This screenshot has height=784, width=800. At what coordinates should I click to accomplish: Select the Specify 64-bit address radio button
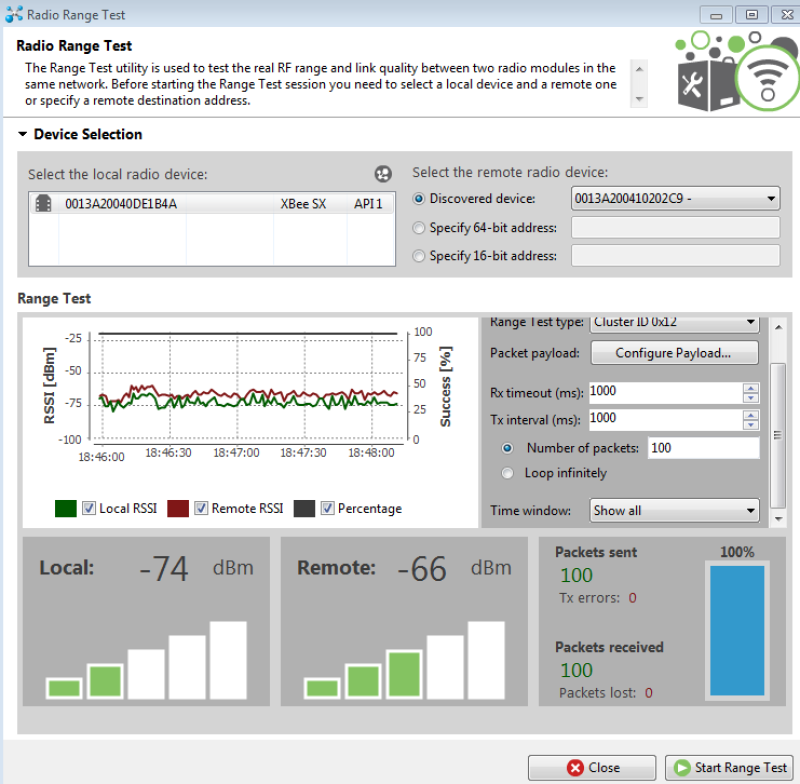[418, 227]
